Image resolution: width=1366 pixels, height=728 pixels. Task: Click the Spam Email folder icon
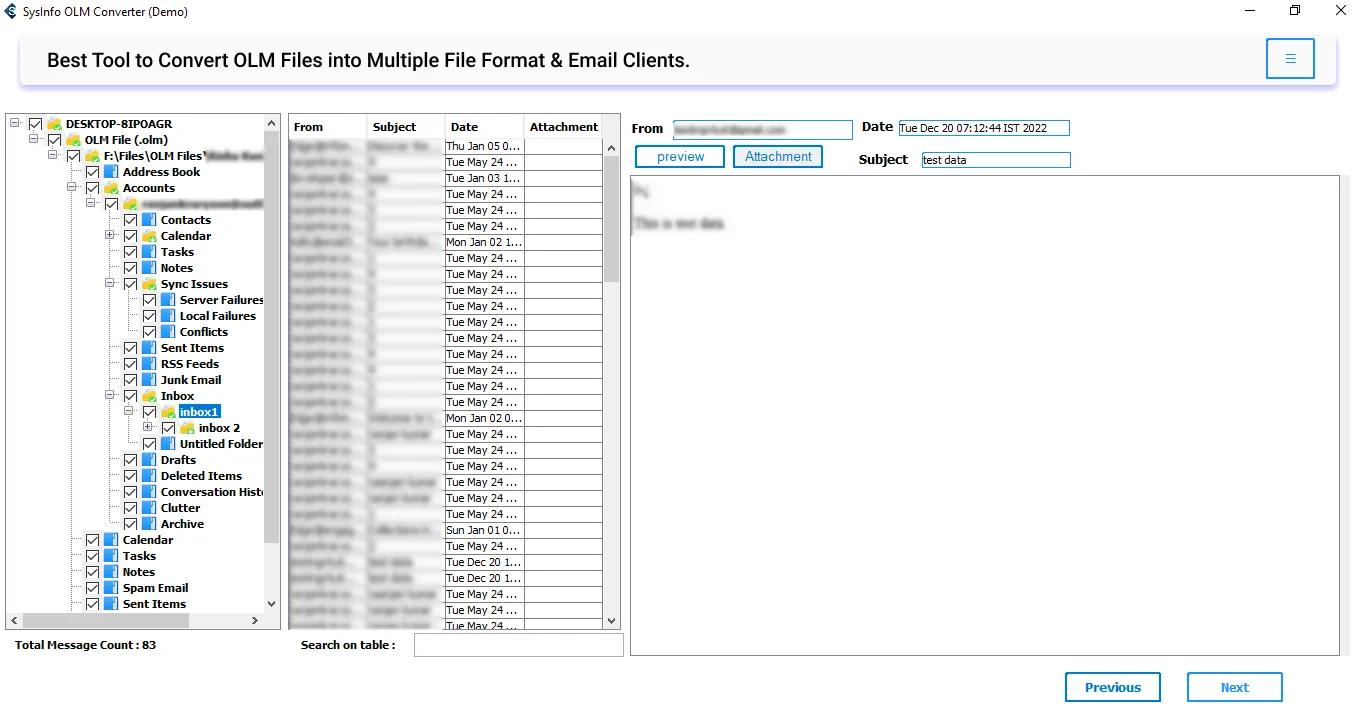[x=111, y=588]
